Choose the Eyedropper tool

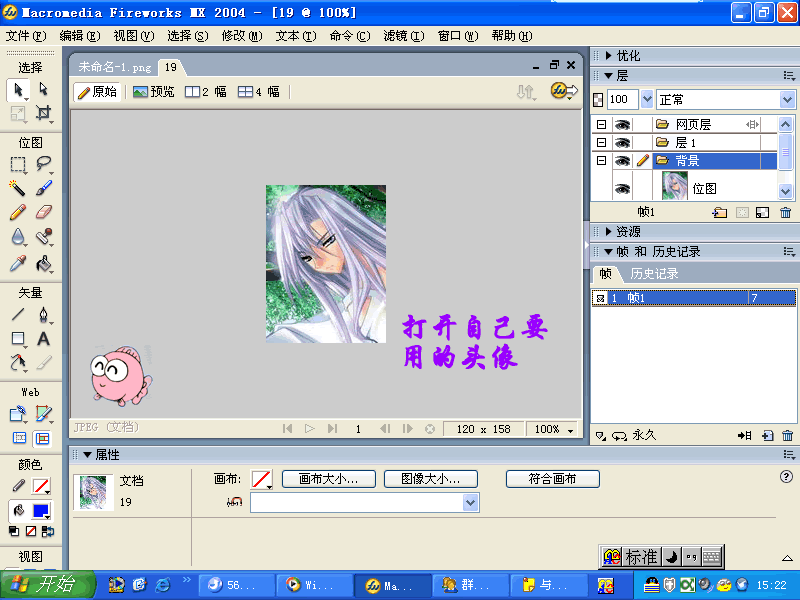tap(18, 263)
